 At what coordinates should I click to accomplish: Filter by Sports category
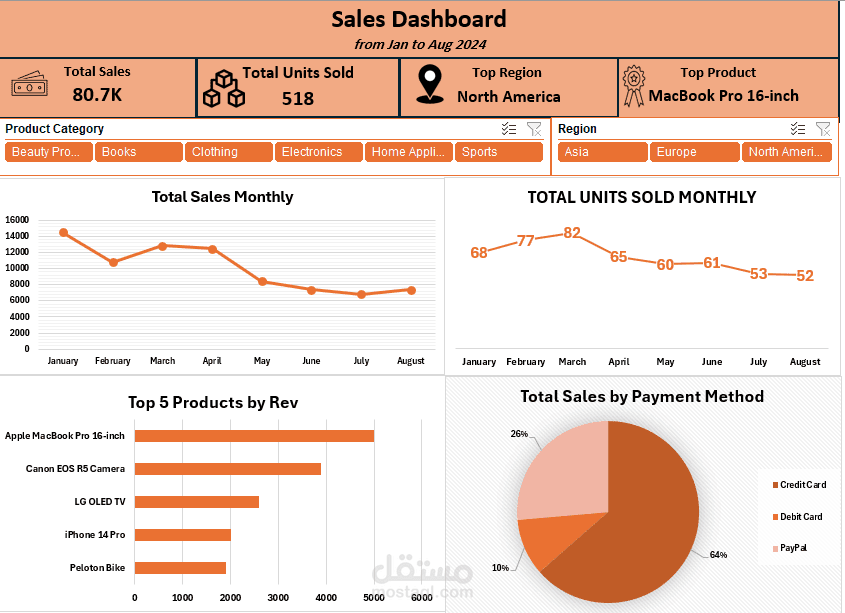tap(498, 152)
